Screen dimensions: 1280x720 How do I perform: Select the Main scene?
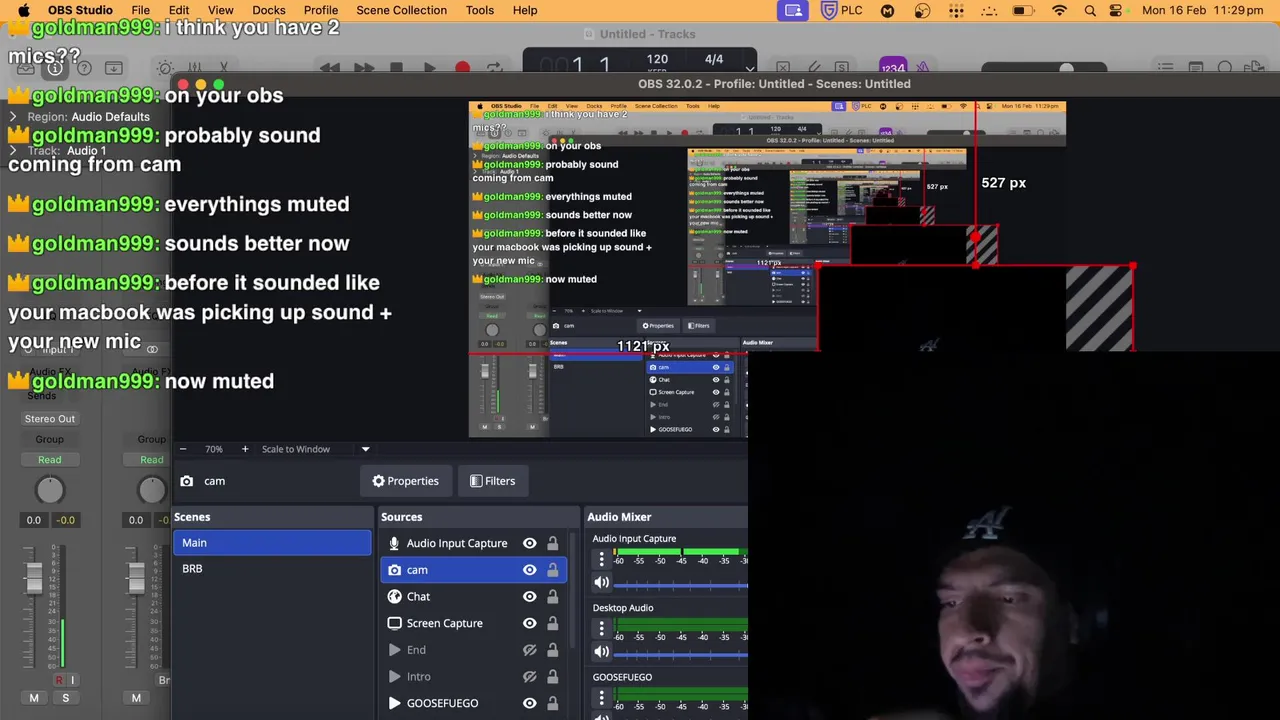point(272,543)
